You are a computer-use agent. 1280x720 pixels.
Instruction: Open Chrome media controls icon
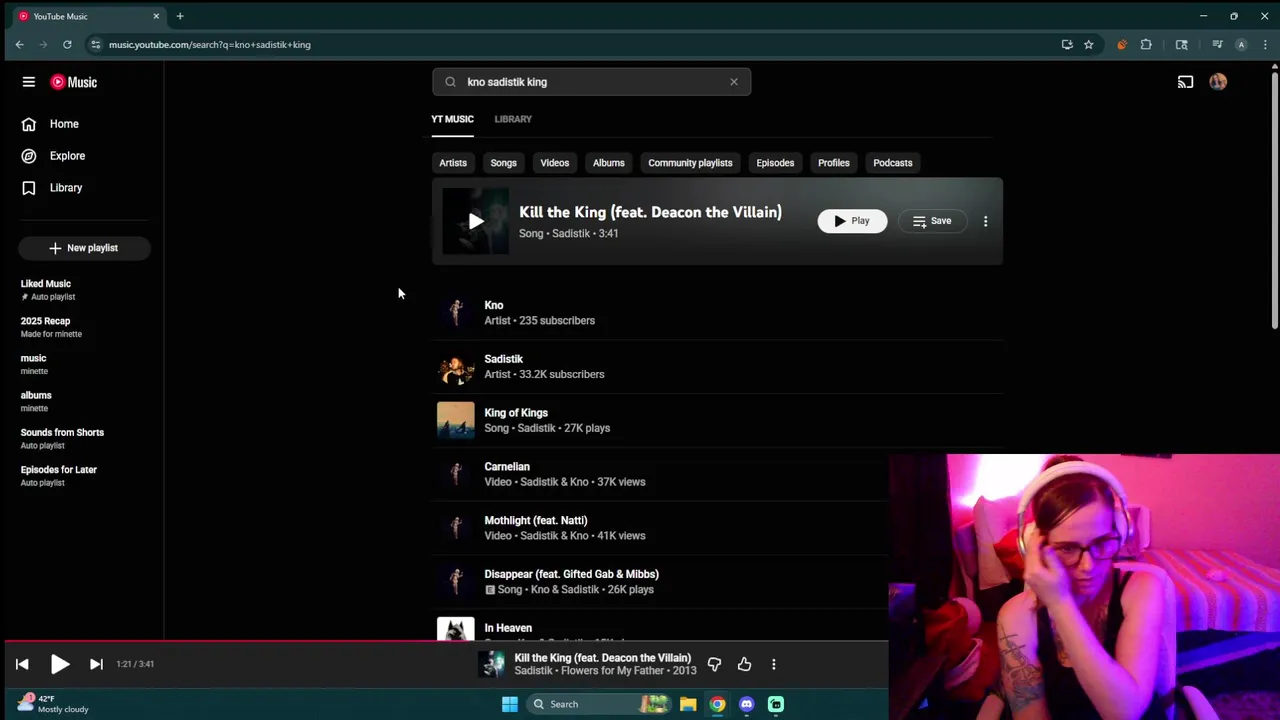[x=1217, y=45]
